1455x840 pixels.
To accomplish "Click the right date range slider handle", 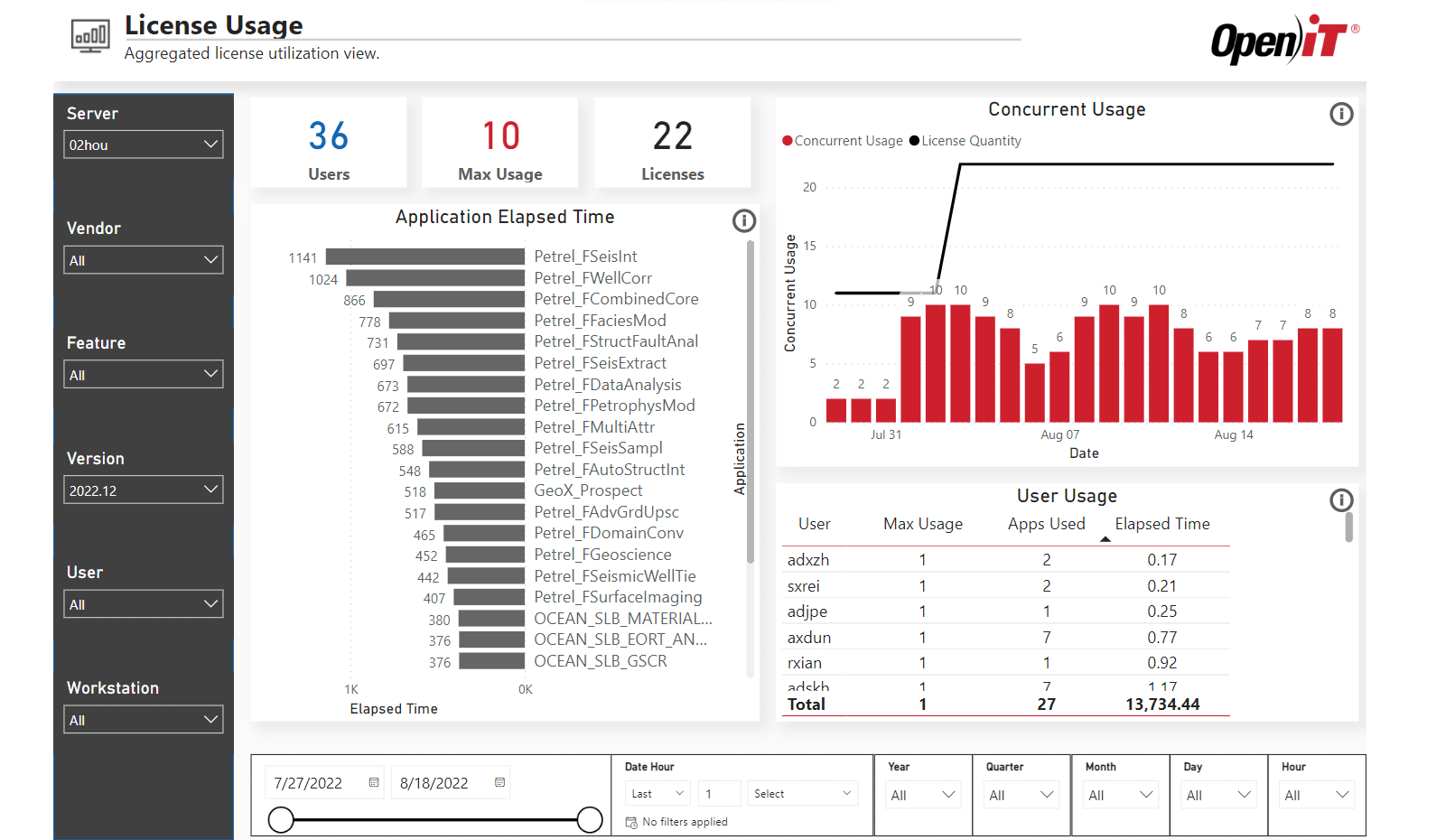I will (590, 820).
